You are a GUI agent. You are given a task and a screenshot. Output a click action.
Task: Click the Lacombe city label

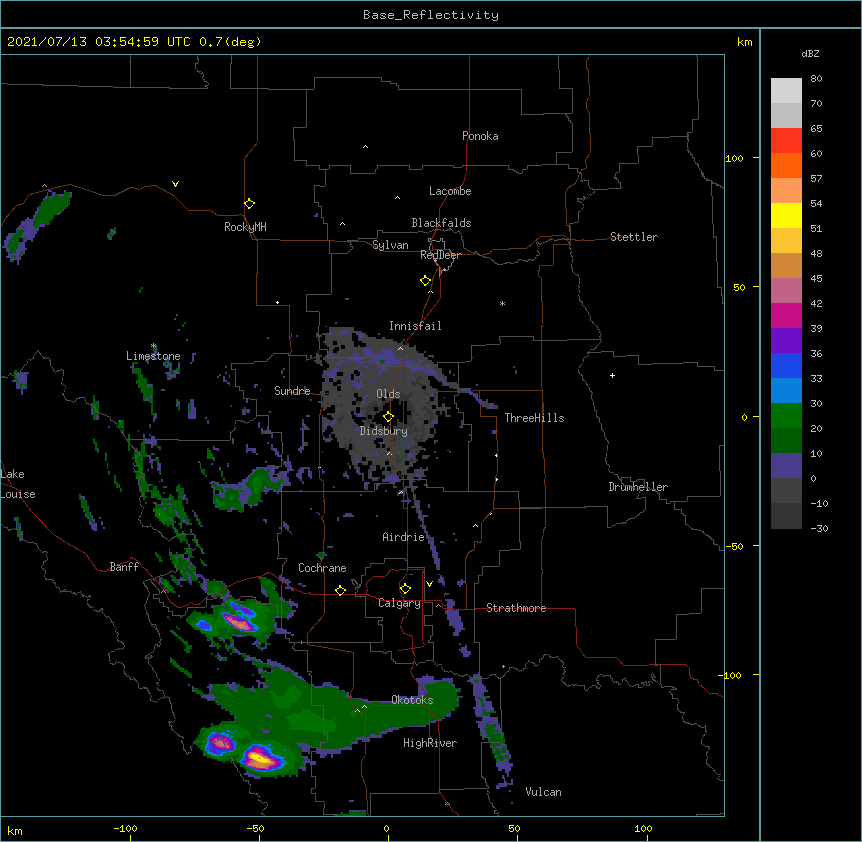click(x=450, y=191)
